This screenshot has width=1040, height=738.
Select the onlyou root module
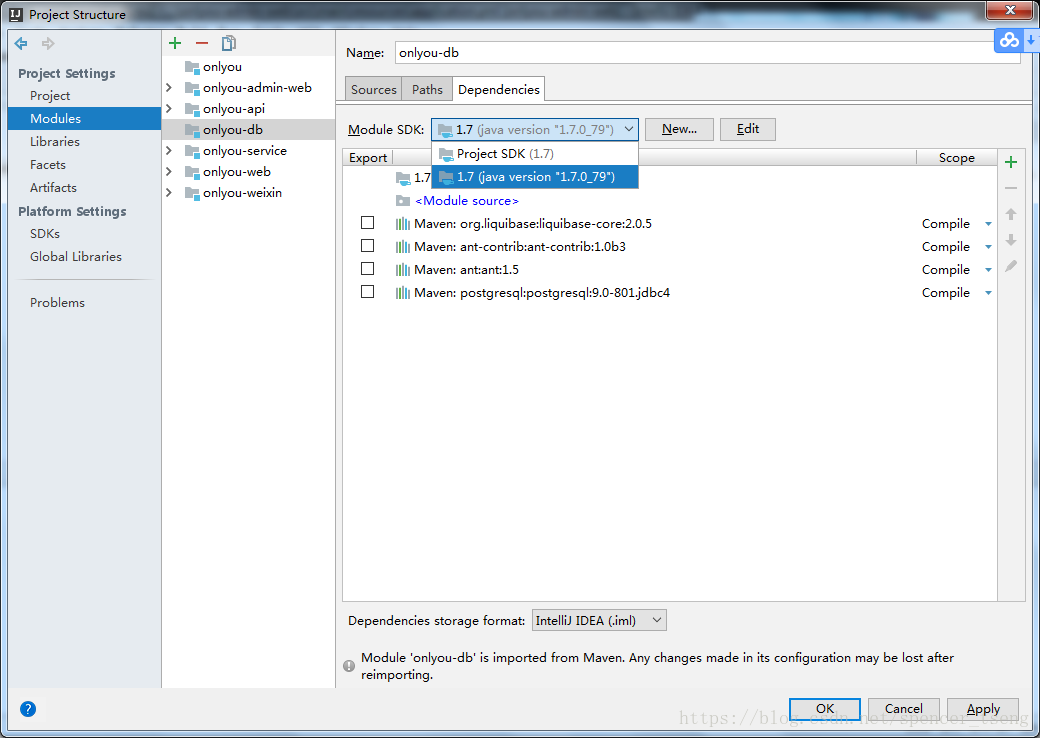click(x=249, y=67)
